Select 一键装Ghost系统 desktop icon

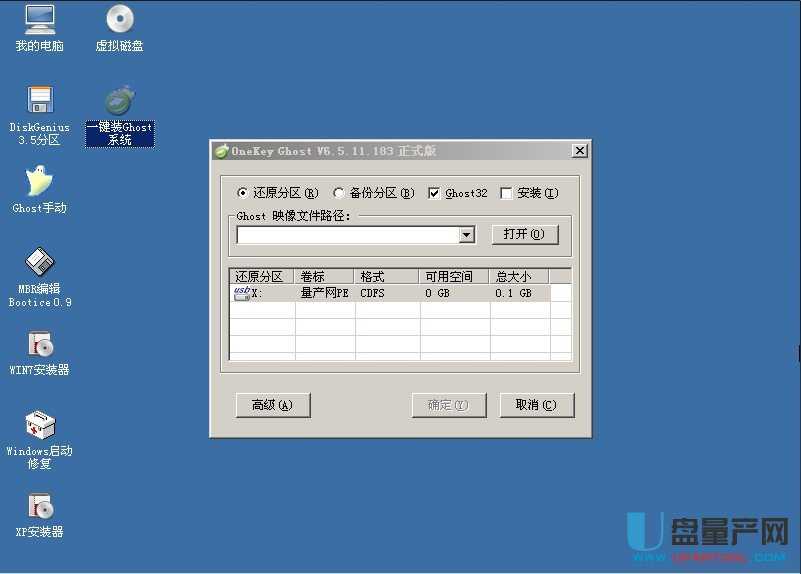click(x=119, y=101)
